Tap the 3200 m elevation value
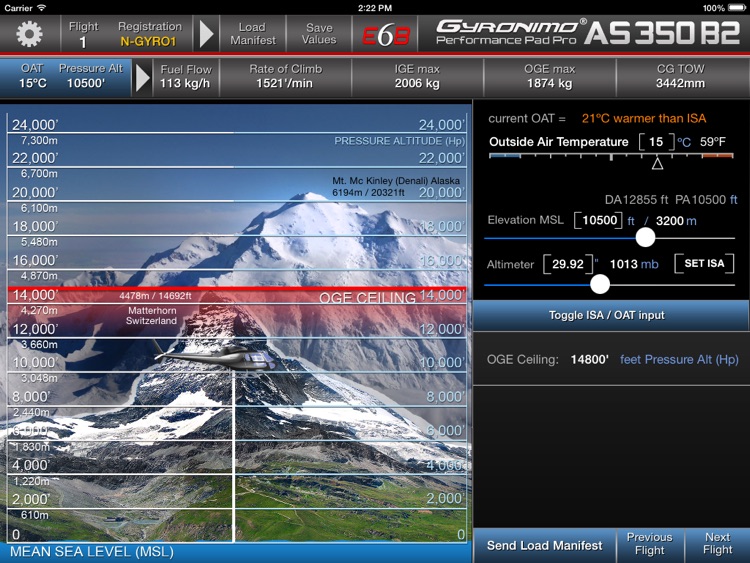 click(x=676, y=221)
